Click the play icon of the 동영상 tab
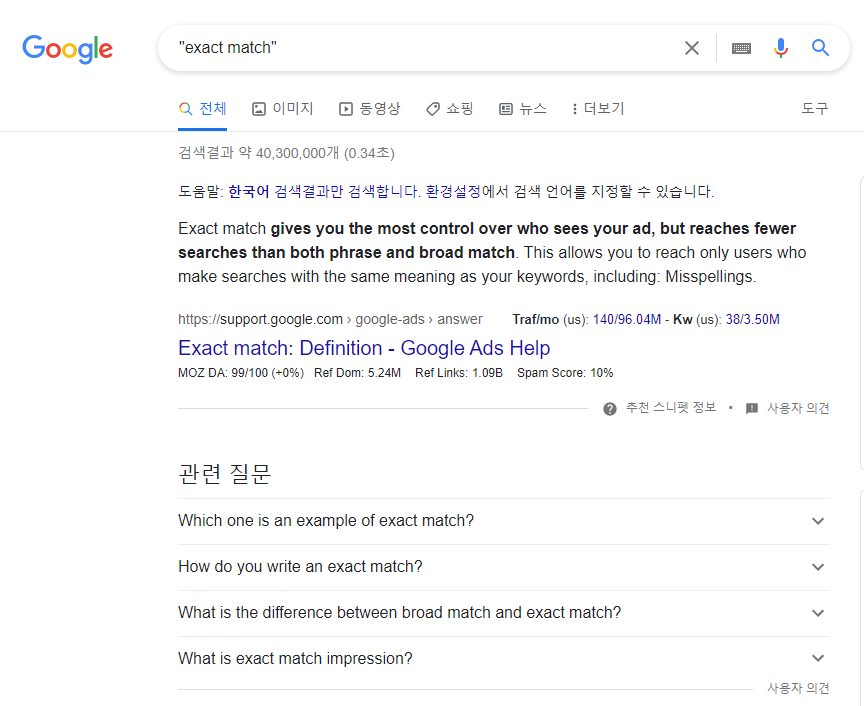The image size is (864, 706). [x=345, y=109]
